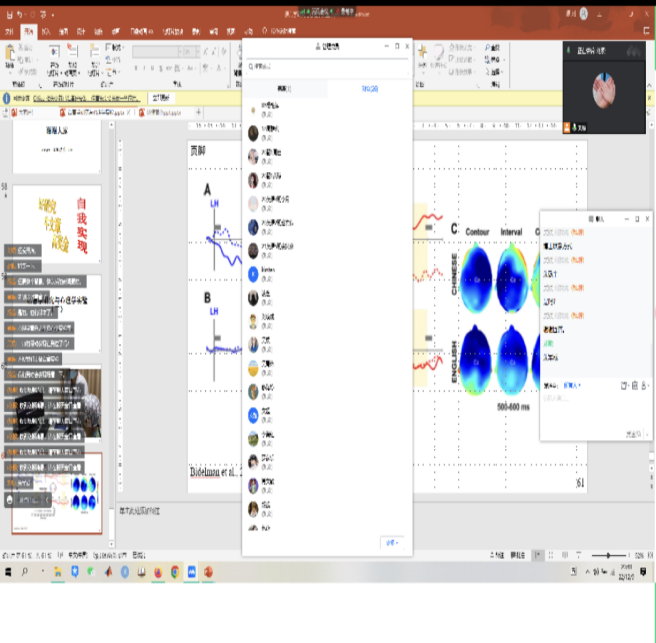The image size is (656, 643).
Task: Open Chrome from the taskbar
Action: pyautogui.click(x=175, y=572)
